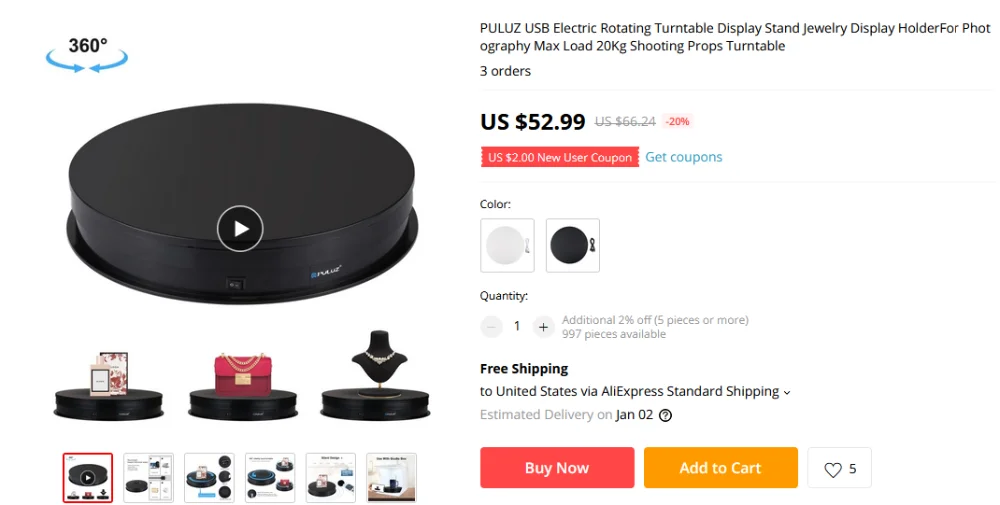Play the product video on main image
Viewport: 1000px width, 505px height.
[240, 228]
